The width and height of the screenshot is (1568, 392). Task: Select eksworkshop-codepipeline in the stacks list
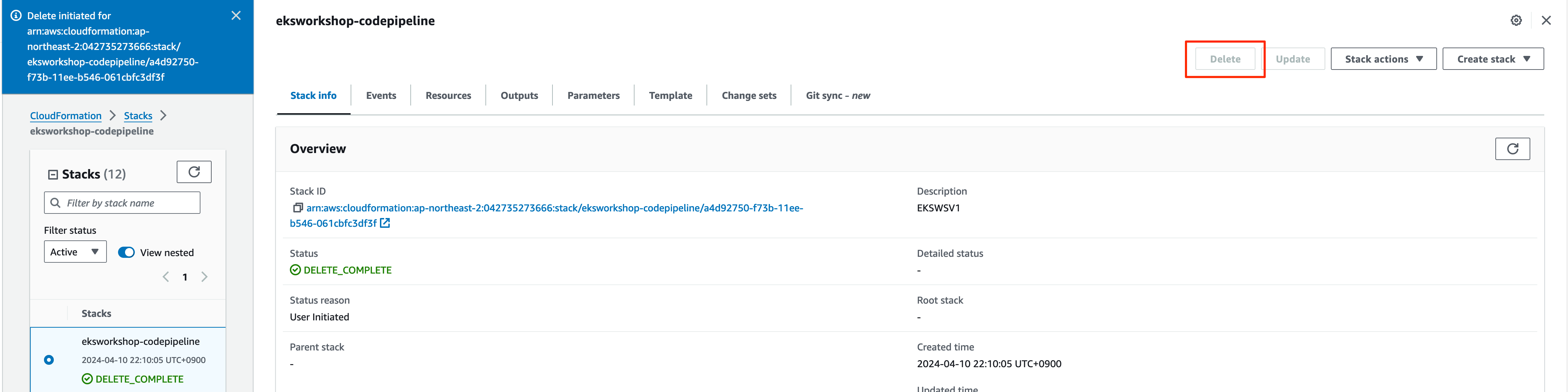(141, 341)
